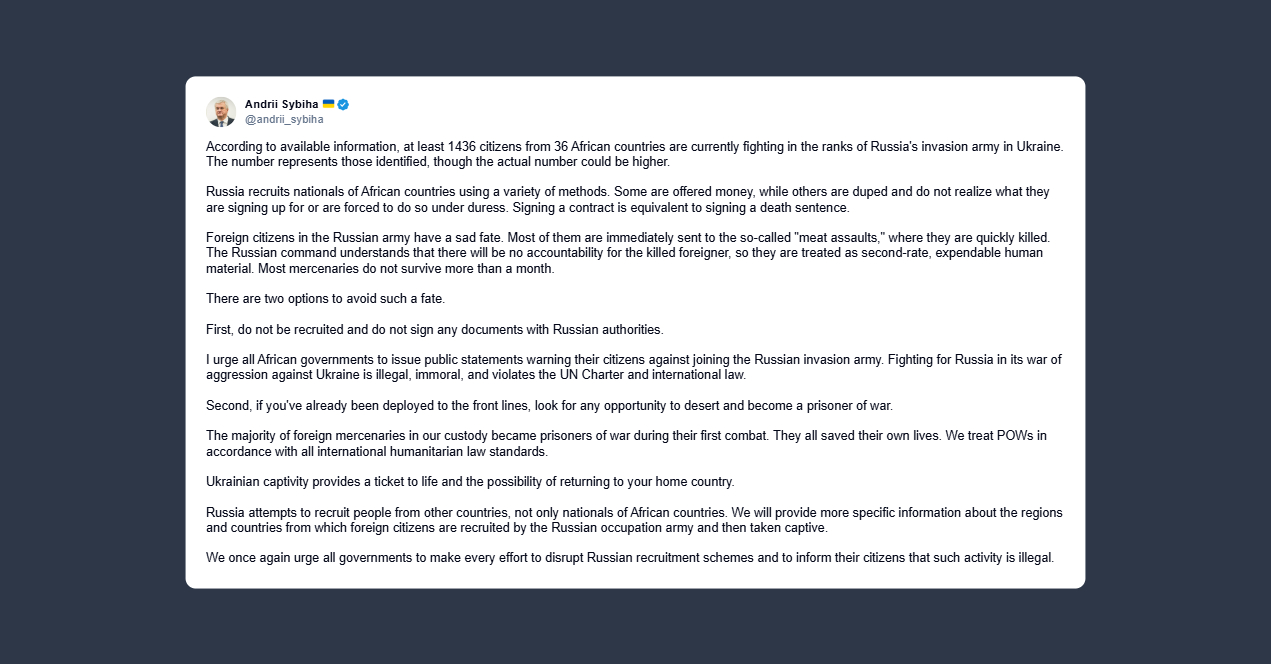Click the final paragraph starting "We once again urge"
This screenshot has width=1271, height=664.
[x=629, y=558]
